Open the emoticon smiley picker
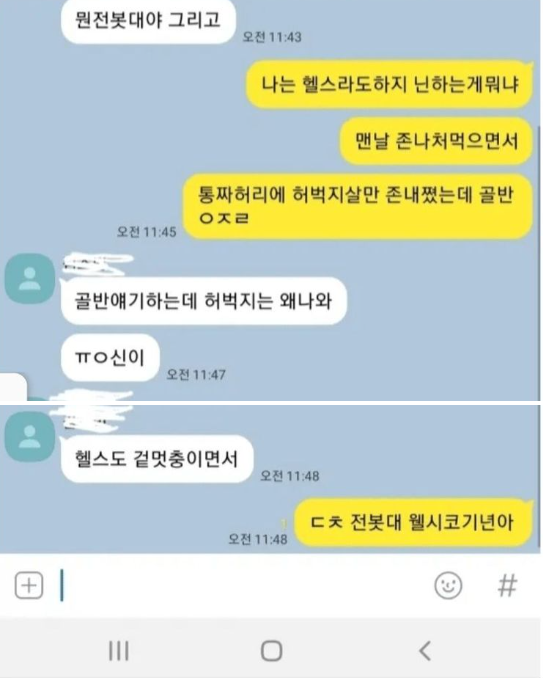 [x=448, y=585]
